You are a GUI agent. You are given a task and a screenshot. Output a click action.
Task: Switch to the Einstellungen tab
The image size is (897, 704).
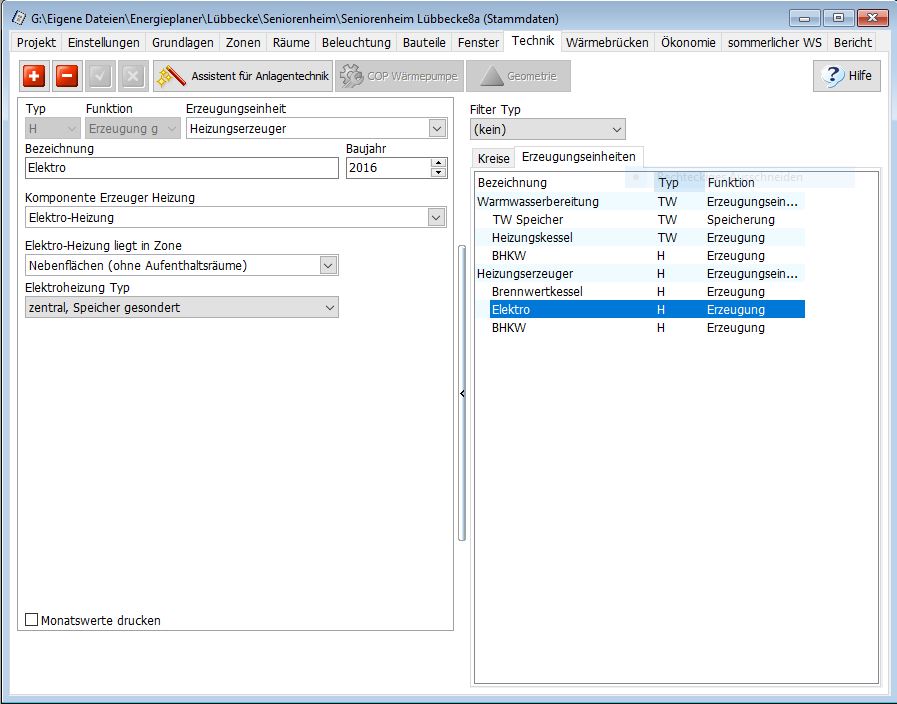(104, 42)
